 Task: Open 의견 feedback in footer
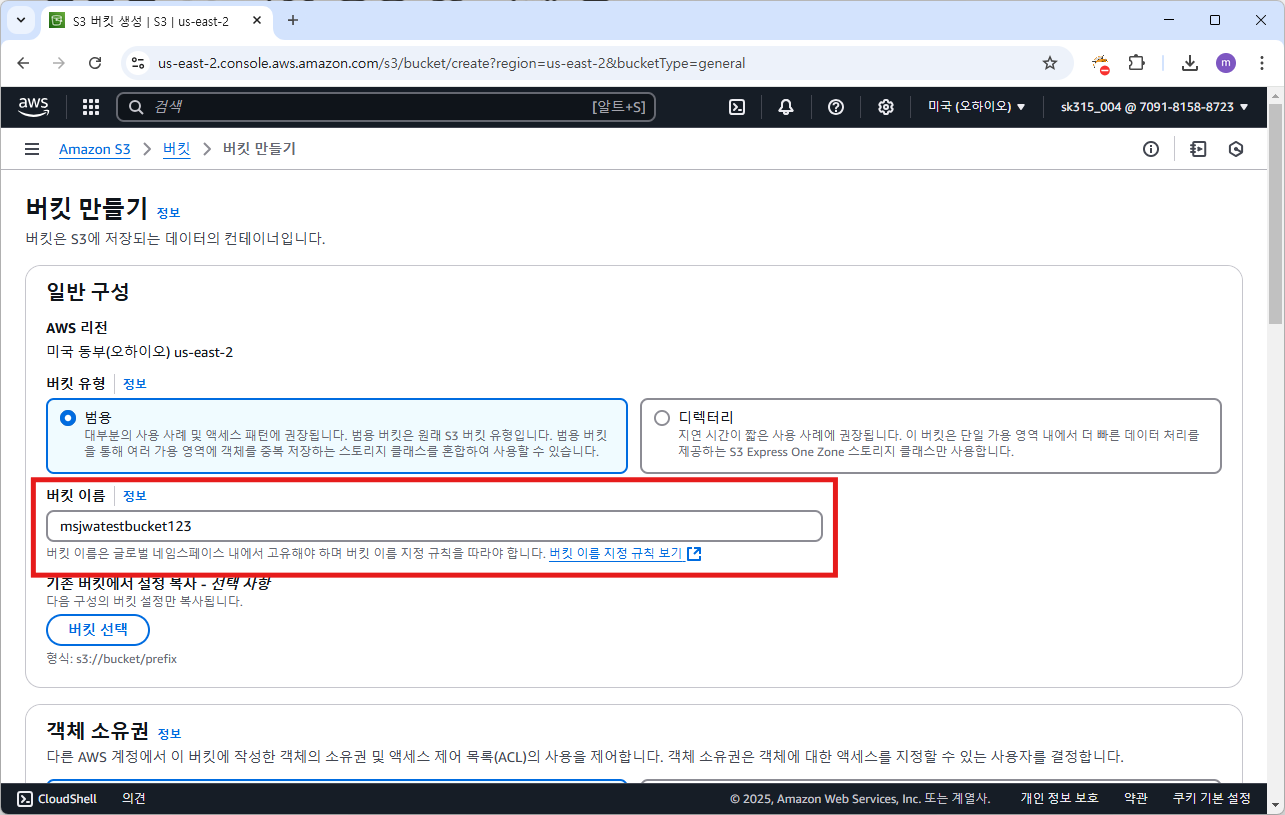click(134, 798)
